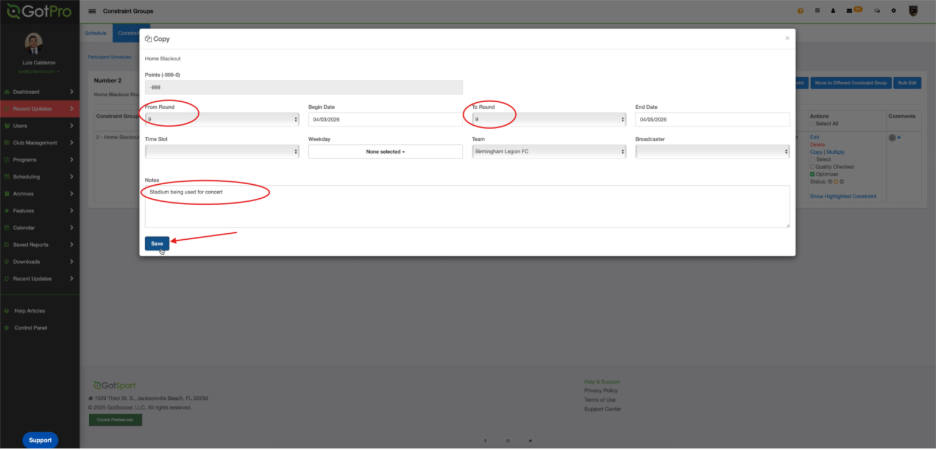
Task: Check the Quality Checked checkbox
Action: pyautogui.click(x=813, y=167)
